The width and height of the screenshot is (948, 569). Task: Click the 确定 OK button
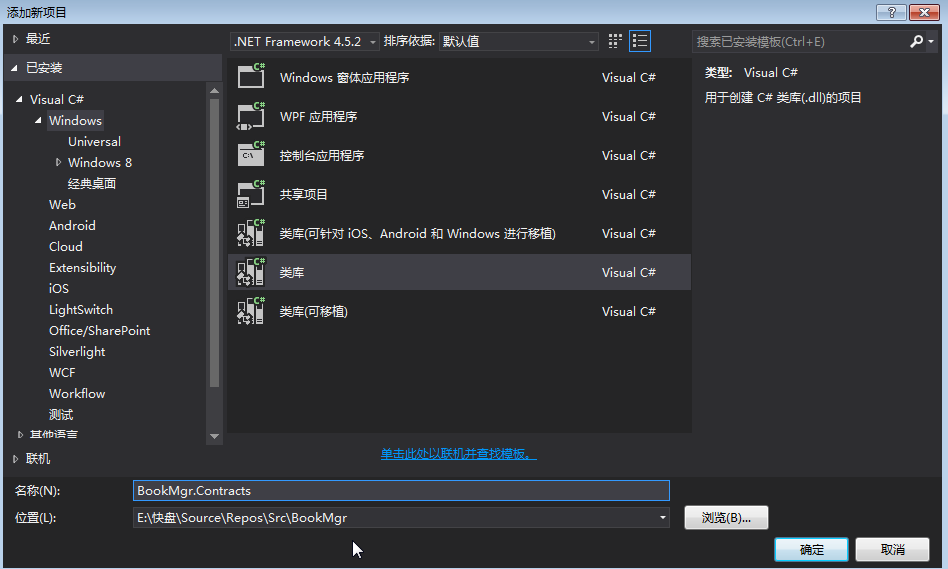point(811,550)
